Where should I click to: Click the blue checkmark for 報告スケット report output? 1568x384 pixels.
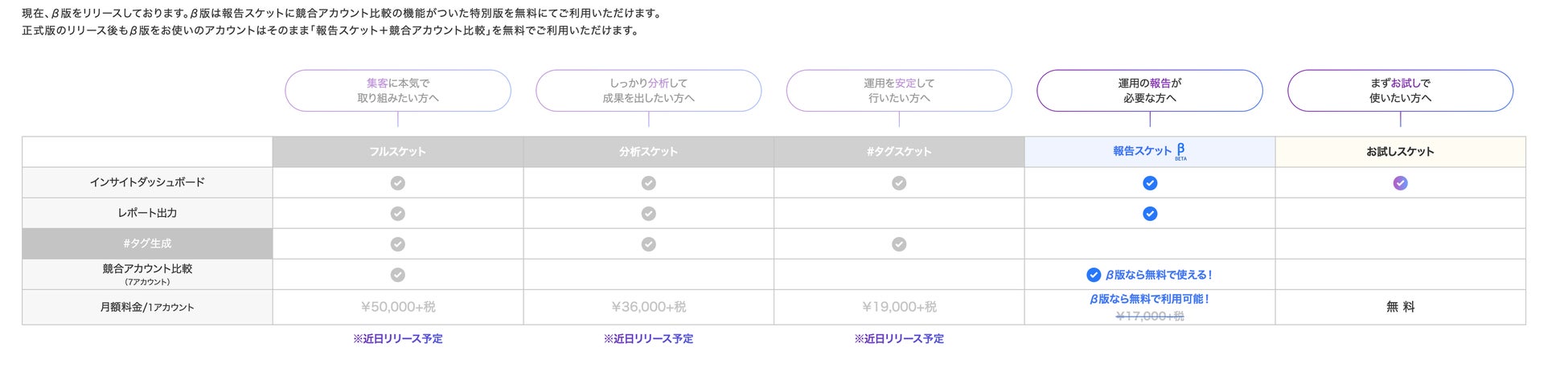[1150, 214]
